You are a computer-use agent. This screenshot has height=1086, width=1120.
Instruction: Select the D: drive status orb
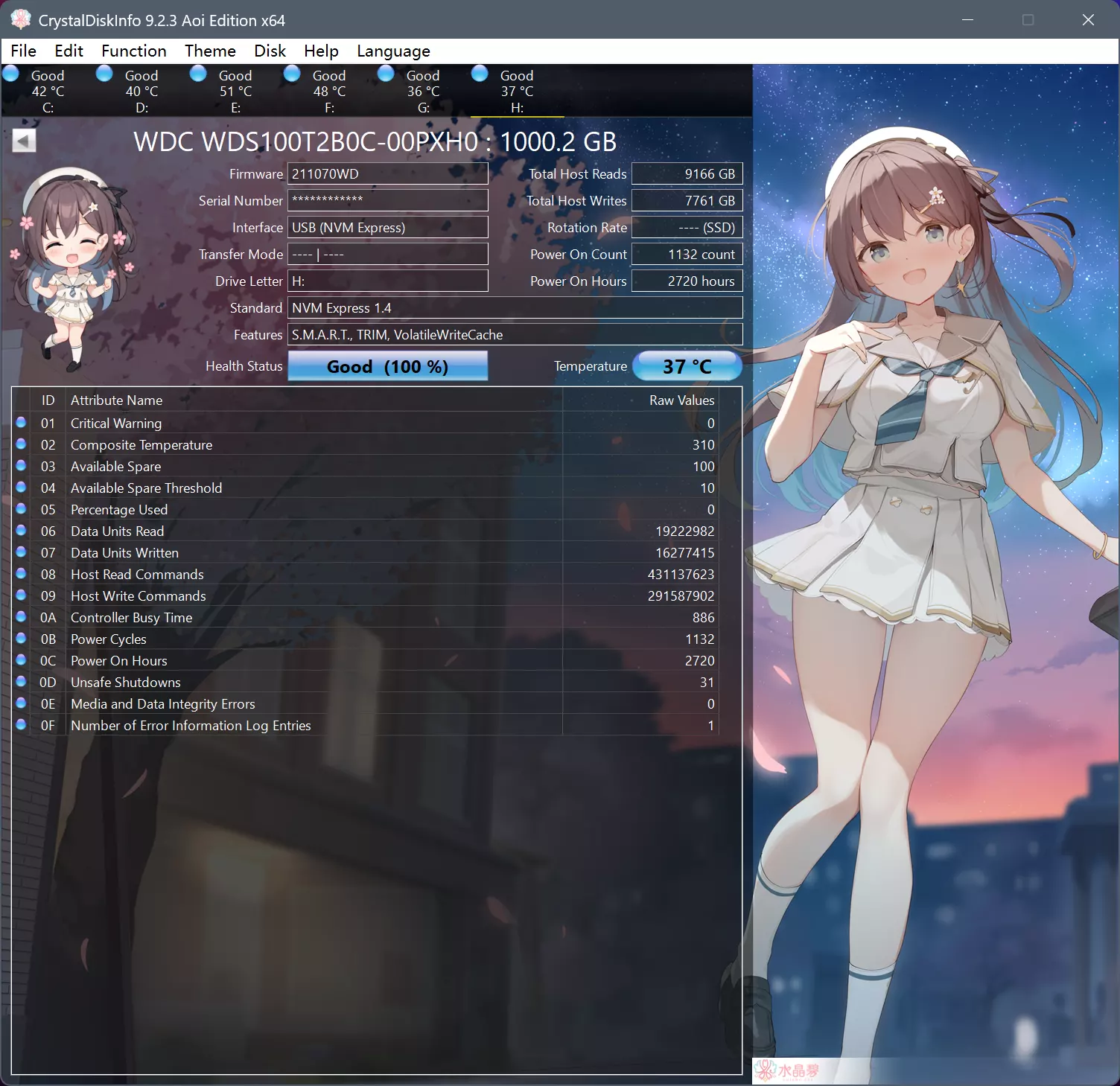[105, 74]
